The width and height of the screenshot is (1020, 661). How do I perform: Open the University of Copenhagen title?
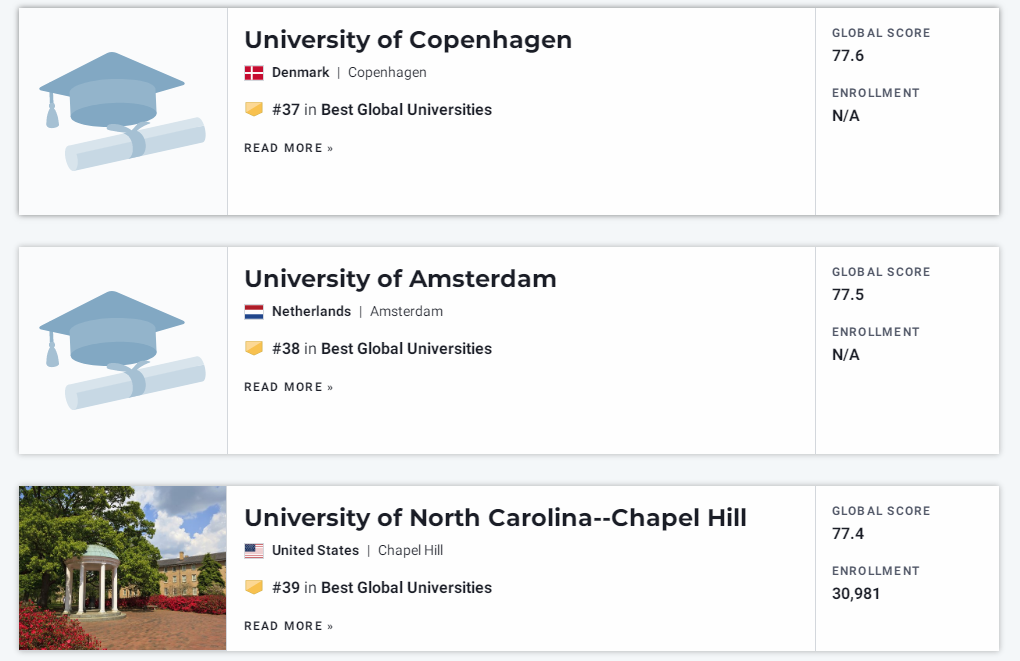click(x=408, y=40)
